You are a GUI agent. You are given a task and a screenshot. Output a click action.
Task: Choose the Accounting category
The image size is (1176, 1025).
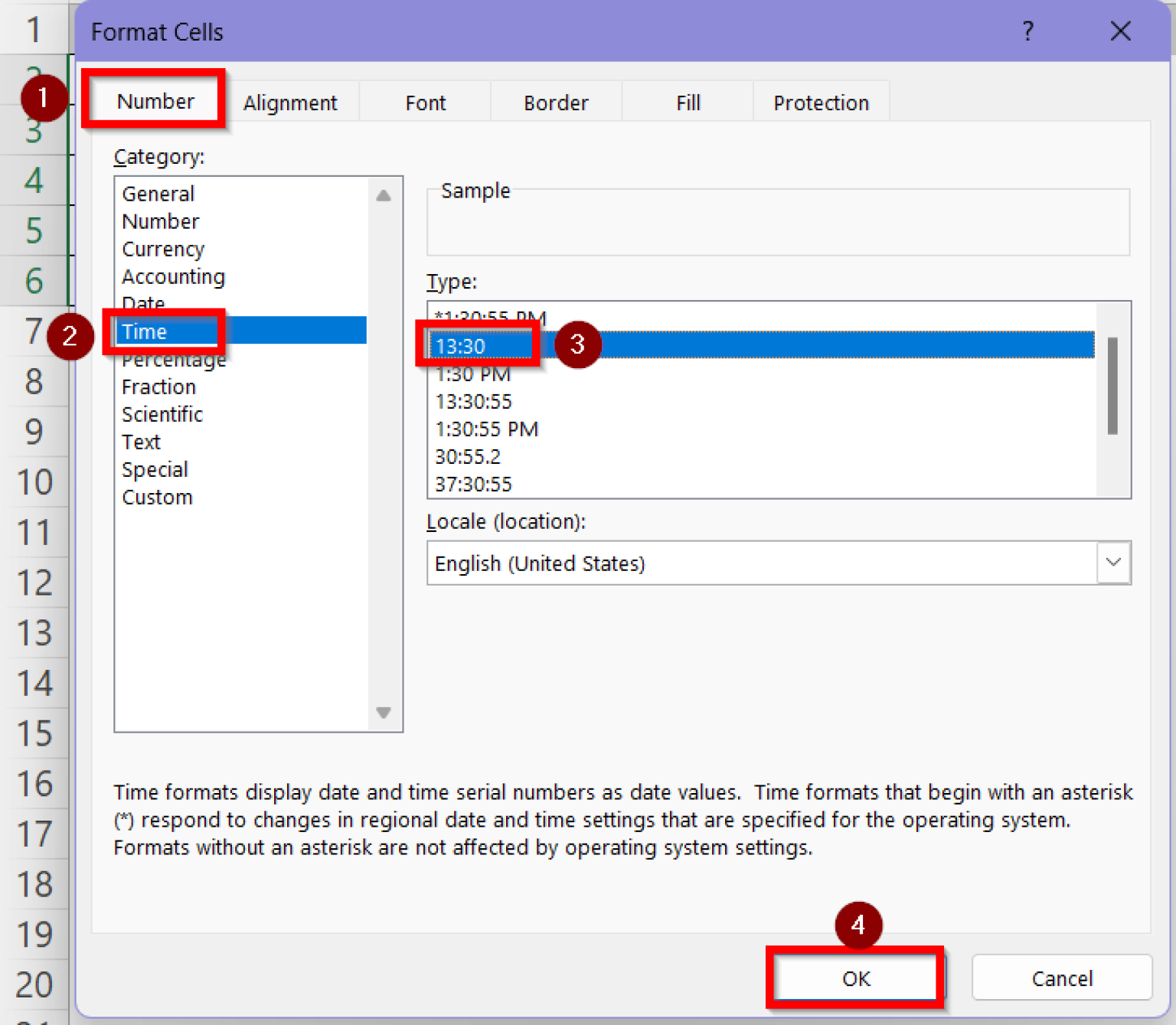173,277
